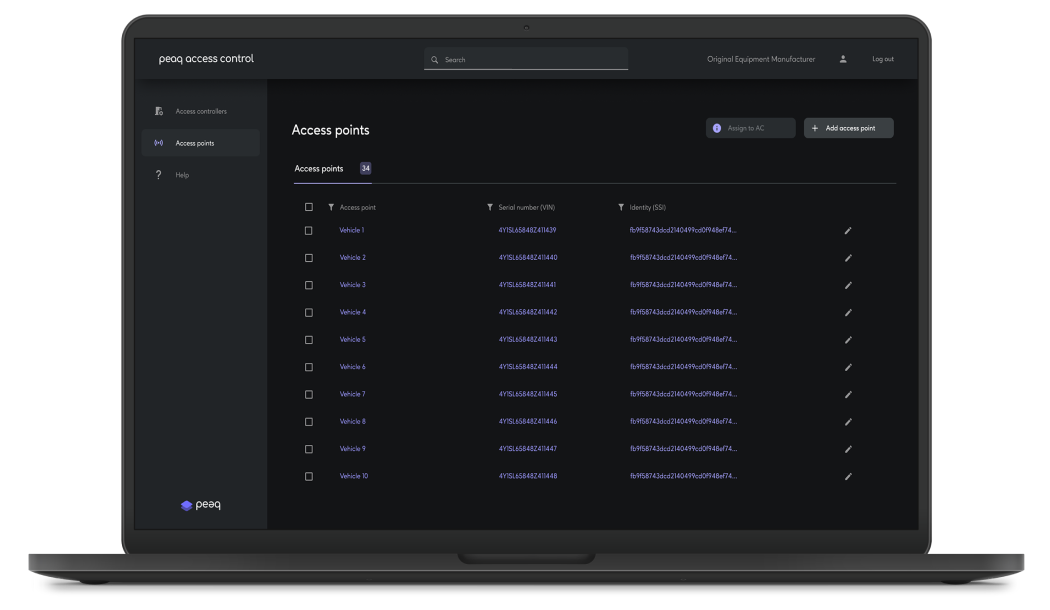Toggle the select-all header checkbox
Image resolution: width=1050 pixels, height=610 pixels.
pos(309,207)
